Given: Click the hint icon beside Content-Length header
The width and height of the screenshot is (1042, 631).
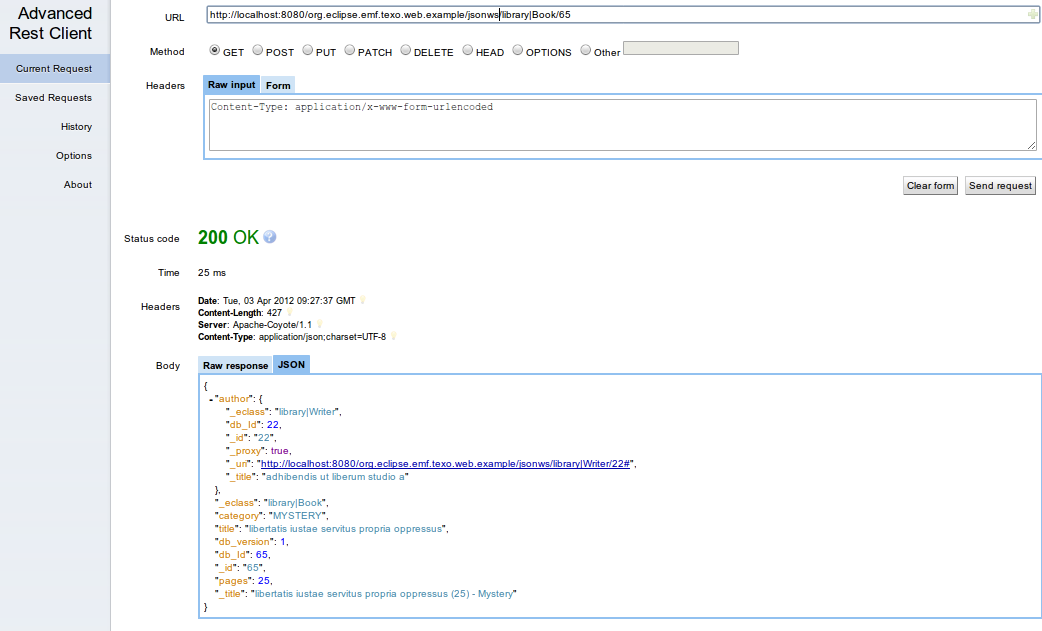Looking at the screenshot, I should [290, 312].
